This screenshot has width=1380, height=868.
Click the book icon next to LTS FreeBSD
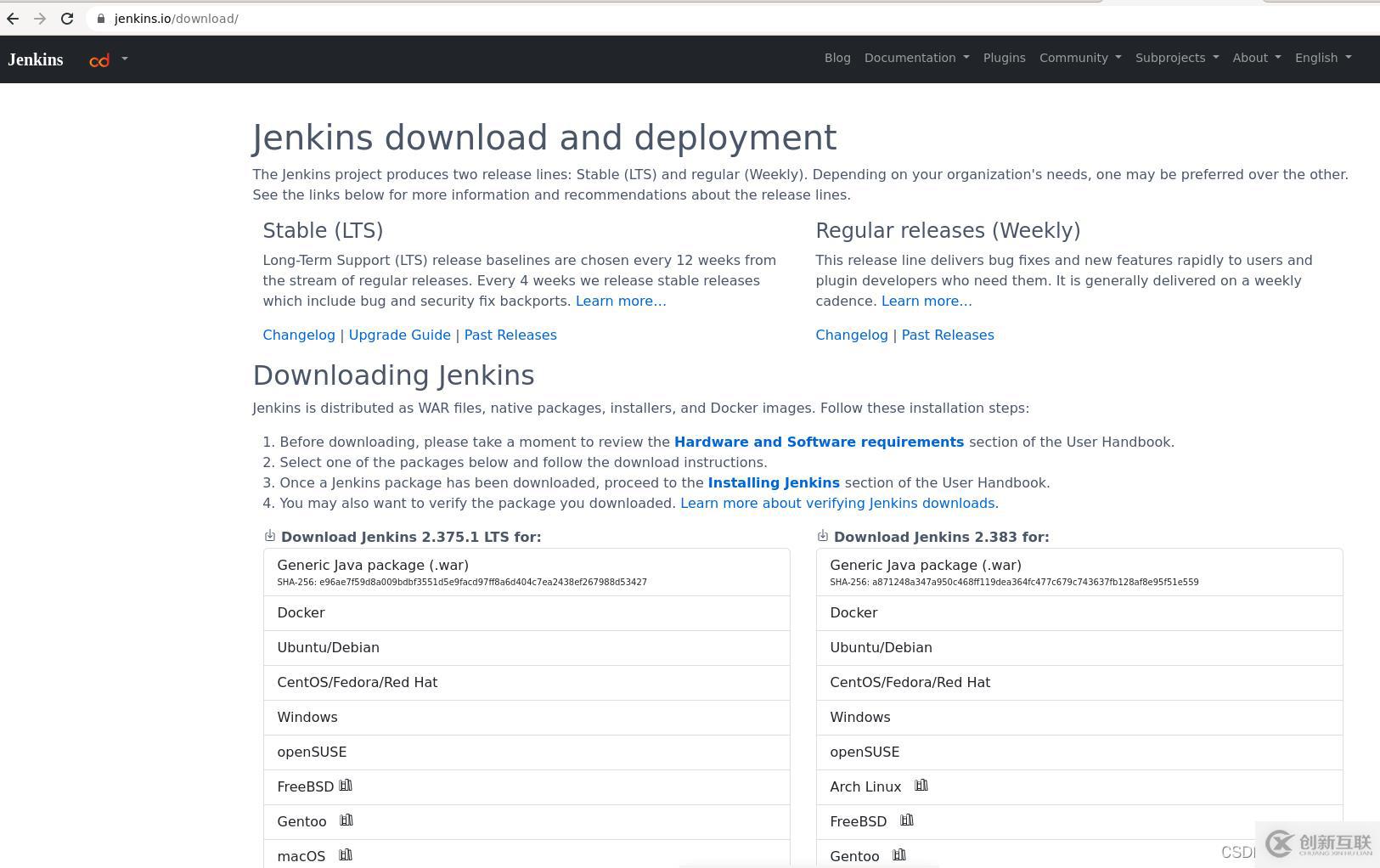pos(346,786)
